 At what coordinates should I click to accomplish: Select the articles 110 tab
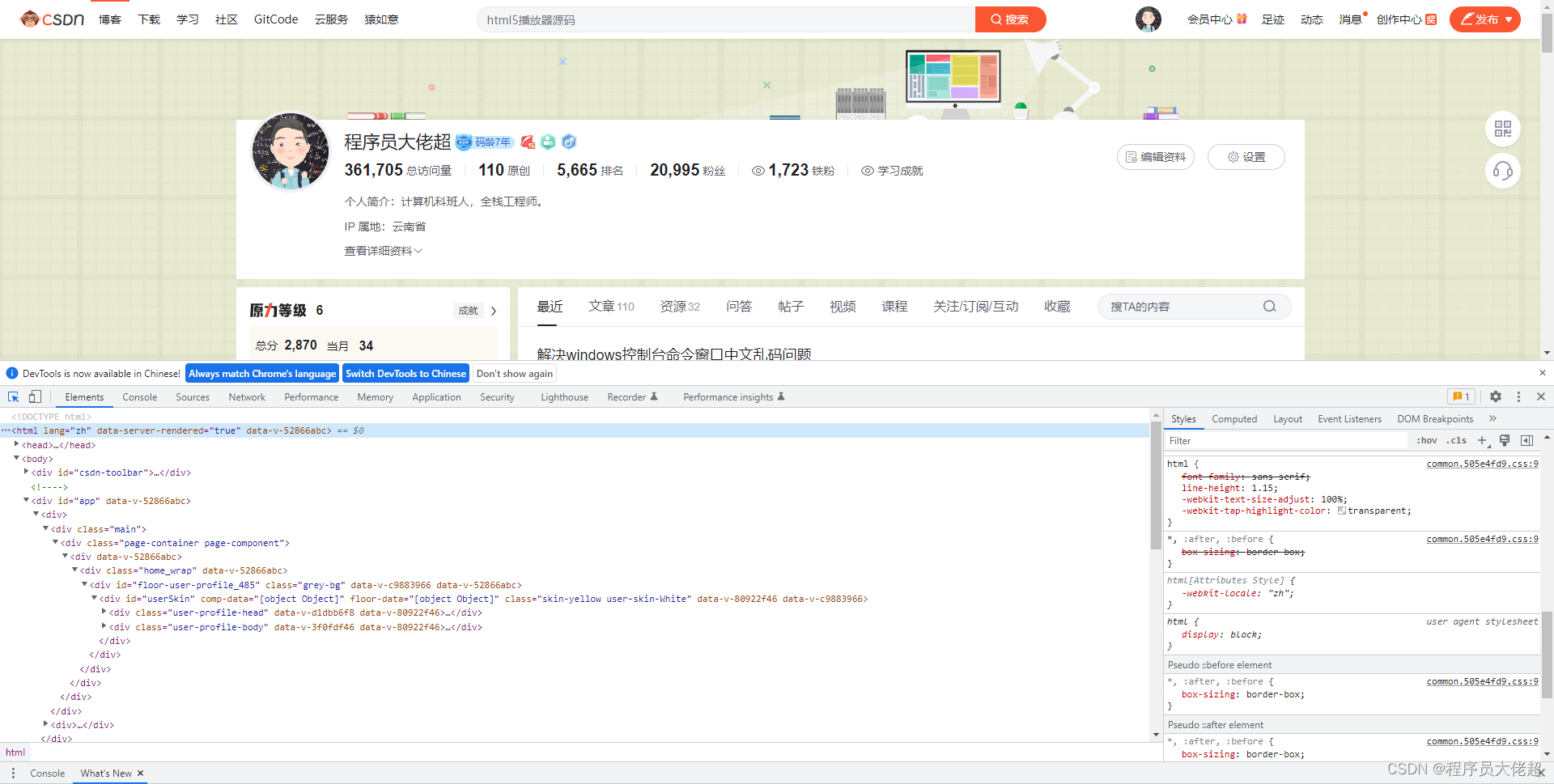tap(611, 307)
